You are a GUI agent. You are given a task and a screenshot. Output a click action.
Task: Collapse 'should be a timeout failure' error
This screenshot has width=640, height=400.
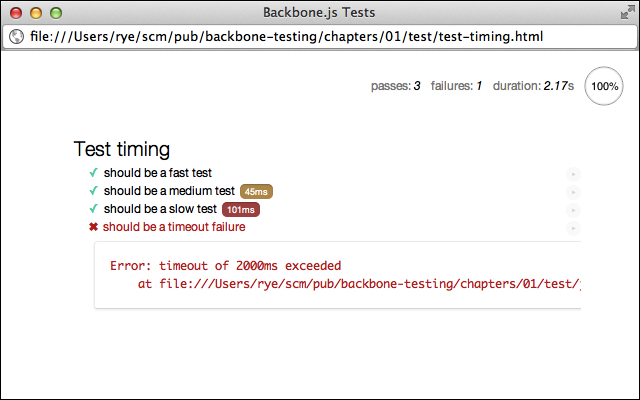174,227
